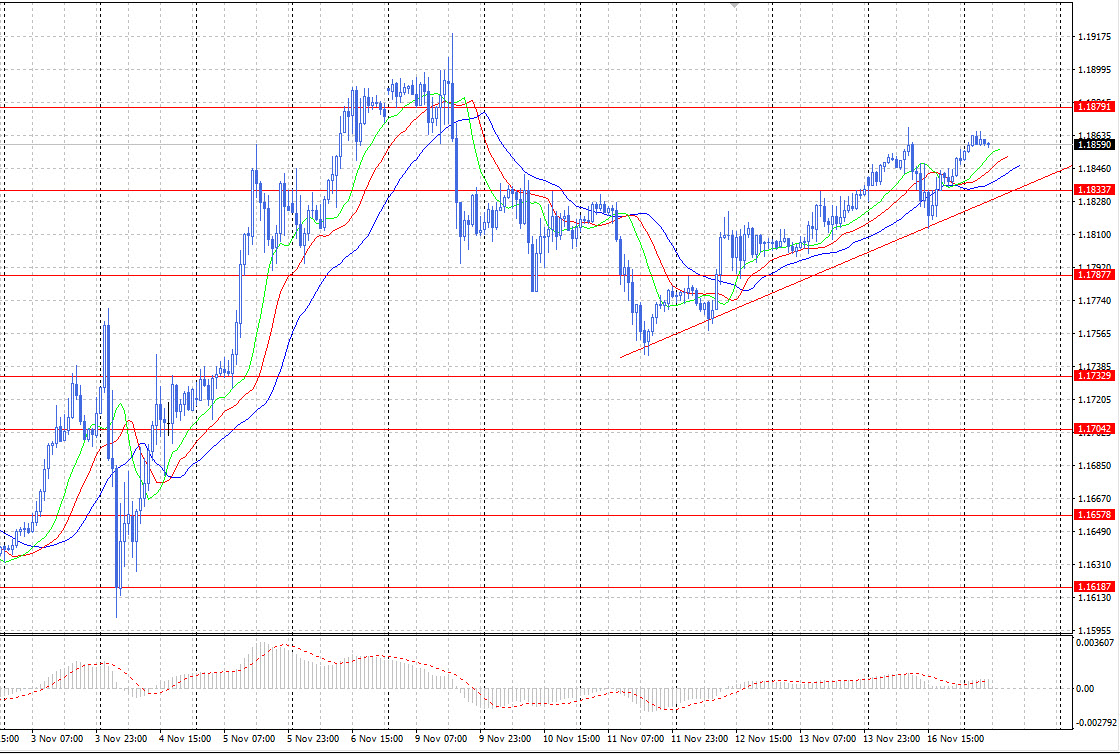1120x754 pixels.
Task: Click the time label 4 Nov 15:00
Action: coord(185,738)
